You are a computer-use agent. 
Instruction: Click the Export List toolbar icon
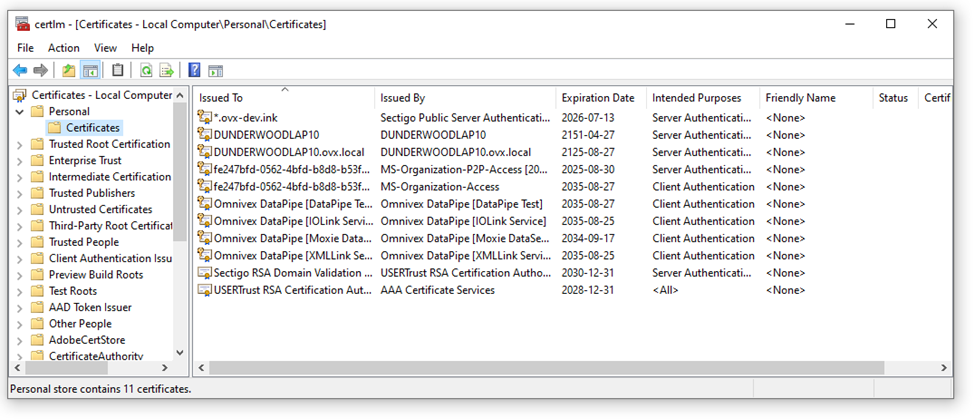tap(166, 70)
